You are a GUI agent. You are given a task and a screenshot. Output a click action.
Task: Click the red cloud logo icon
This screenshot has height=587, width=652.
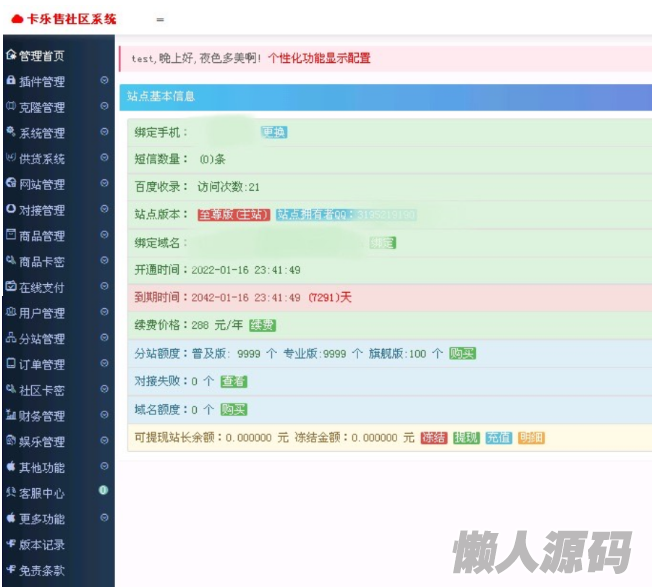[x=17, y=19]
